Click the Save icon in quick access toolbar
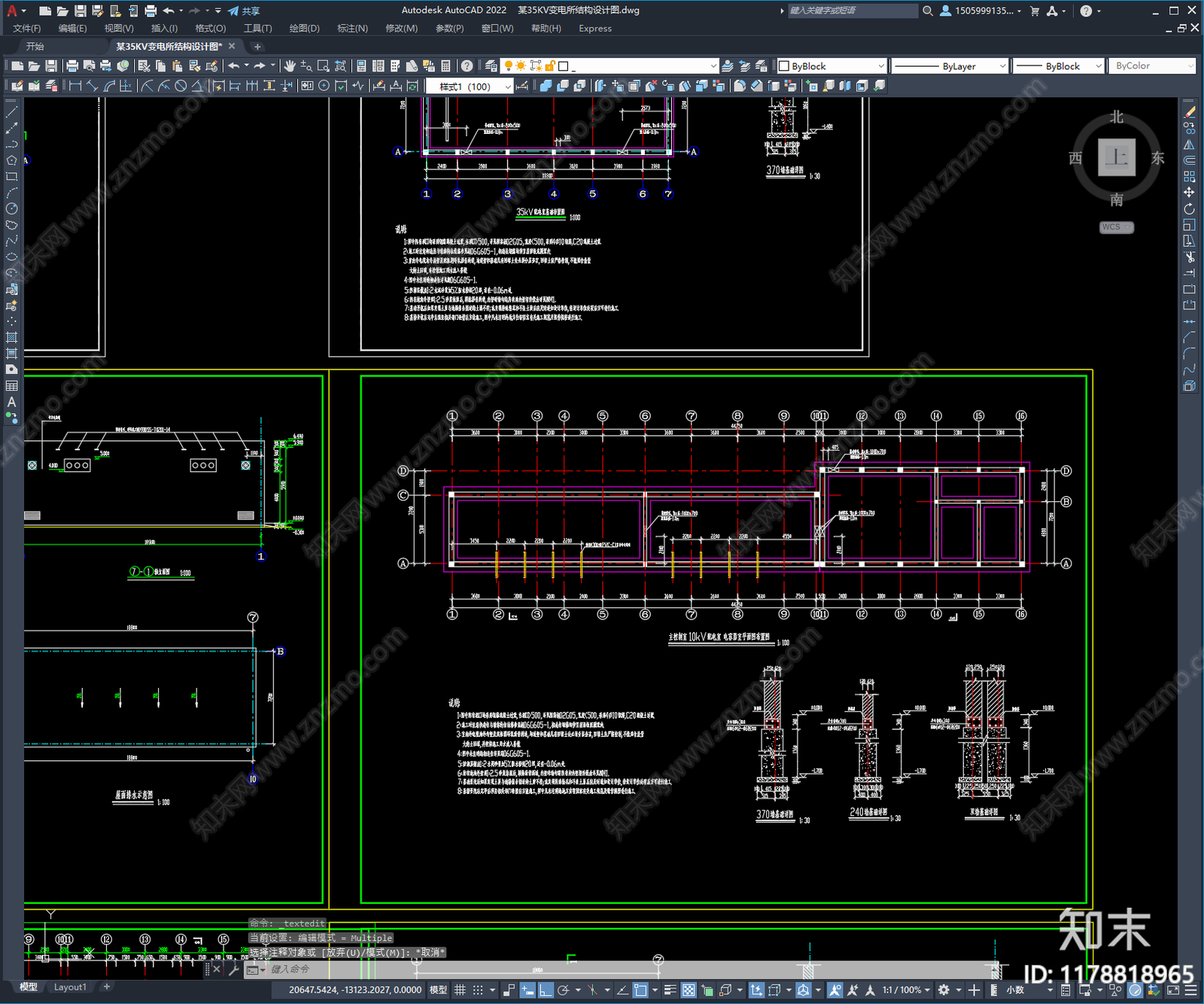The image size is (1204, 1004). point(80,11)
